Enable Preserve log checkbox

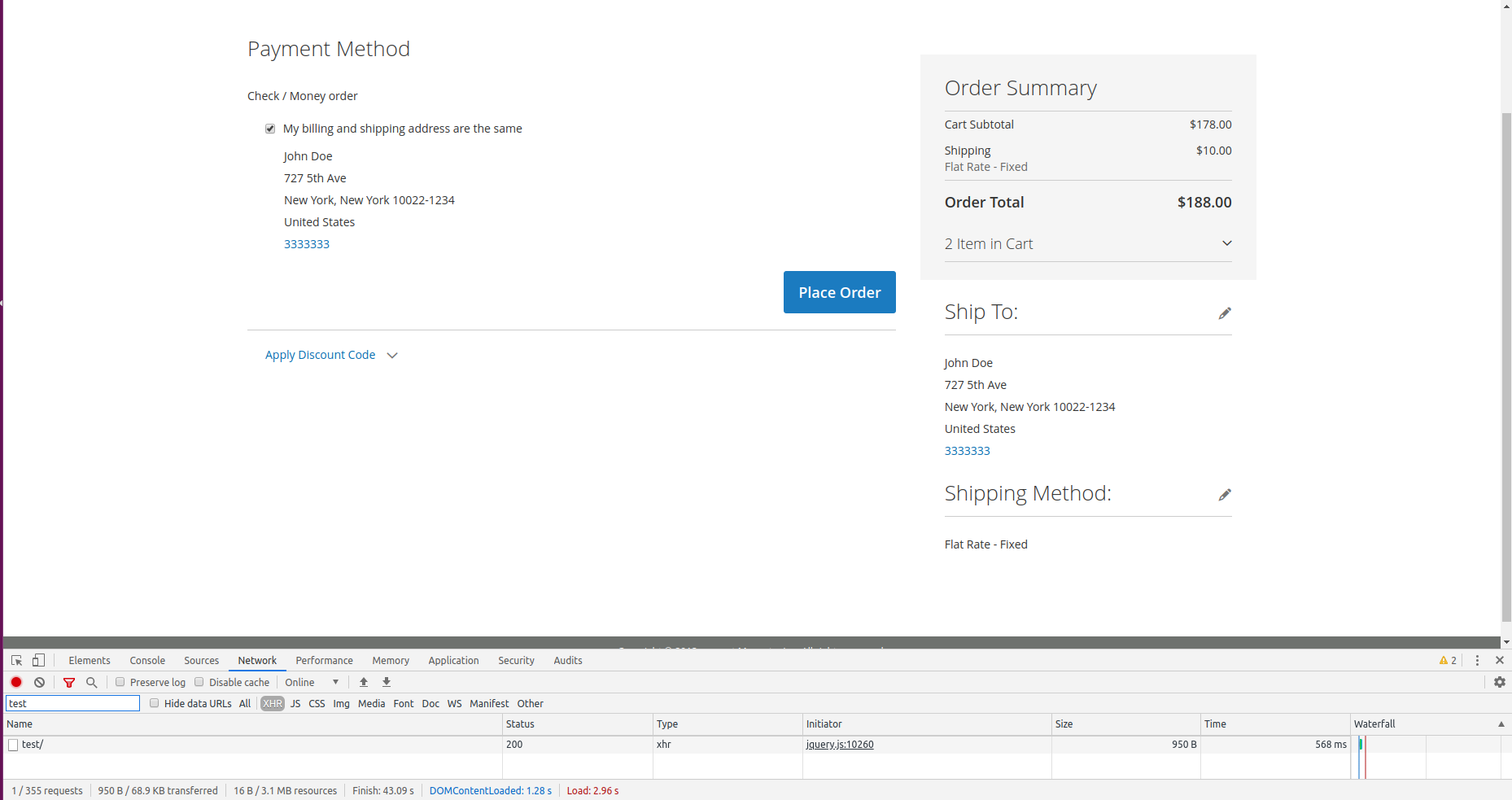120,682
